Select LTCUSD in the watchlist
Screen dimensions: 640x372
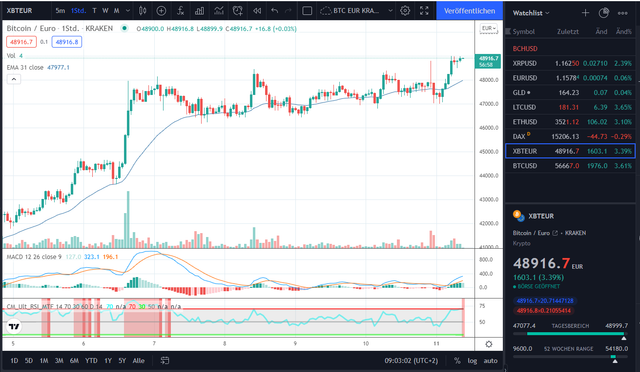click(x=570, y=107)
